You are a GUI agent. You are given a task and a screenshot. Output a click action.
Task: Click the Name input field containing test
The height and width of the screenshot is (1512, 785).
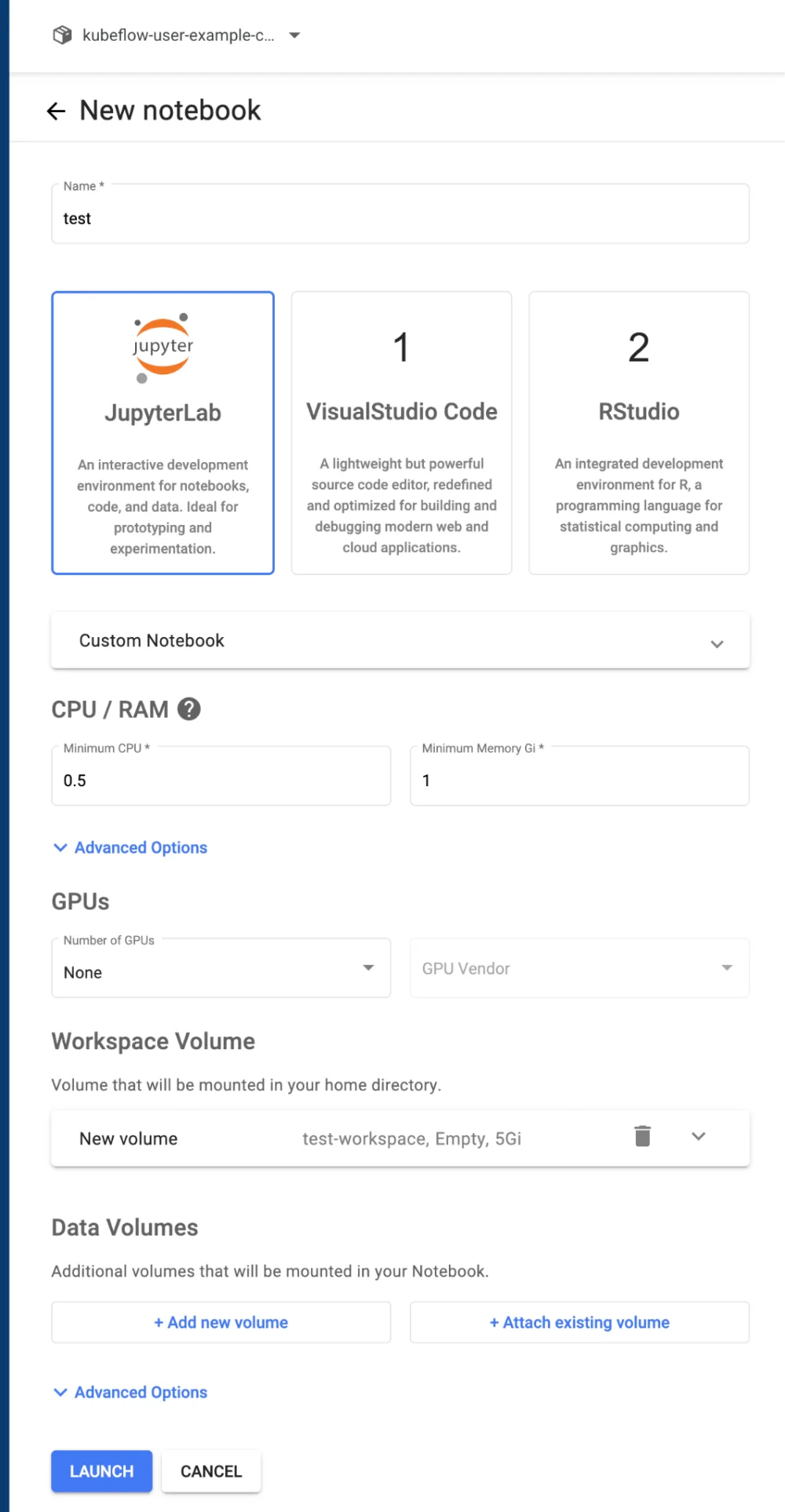[x=400, y=214]
